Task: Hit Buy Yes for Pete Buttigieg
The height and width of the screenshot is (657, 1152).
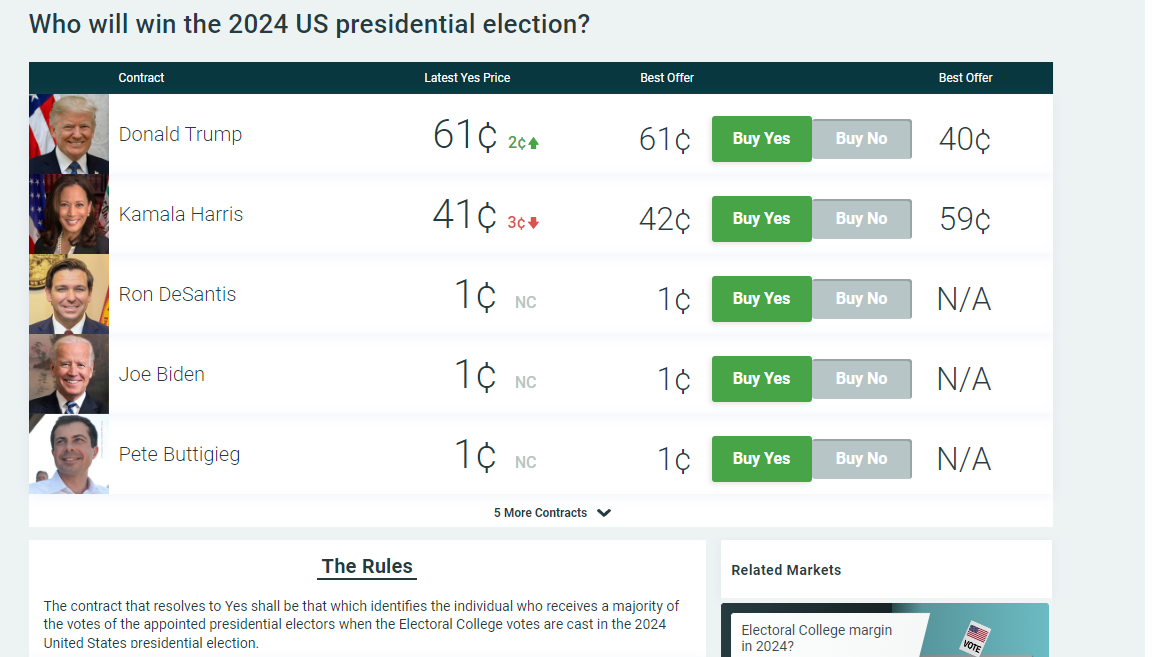Action: (x=761, y=459)
